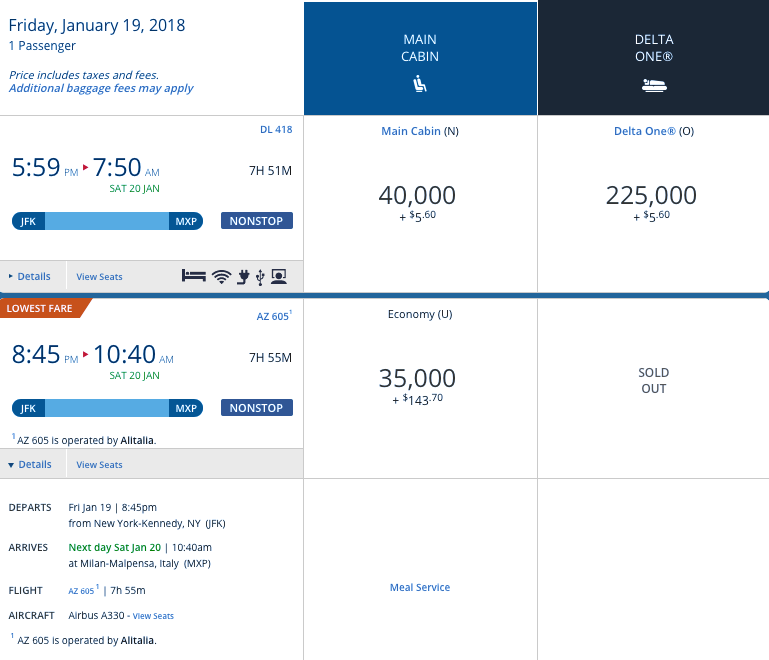Click the Wi-Fi amenity icon
This screenshot has width=769, height=660.
[x=221, y=276]
